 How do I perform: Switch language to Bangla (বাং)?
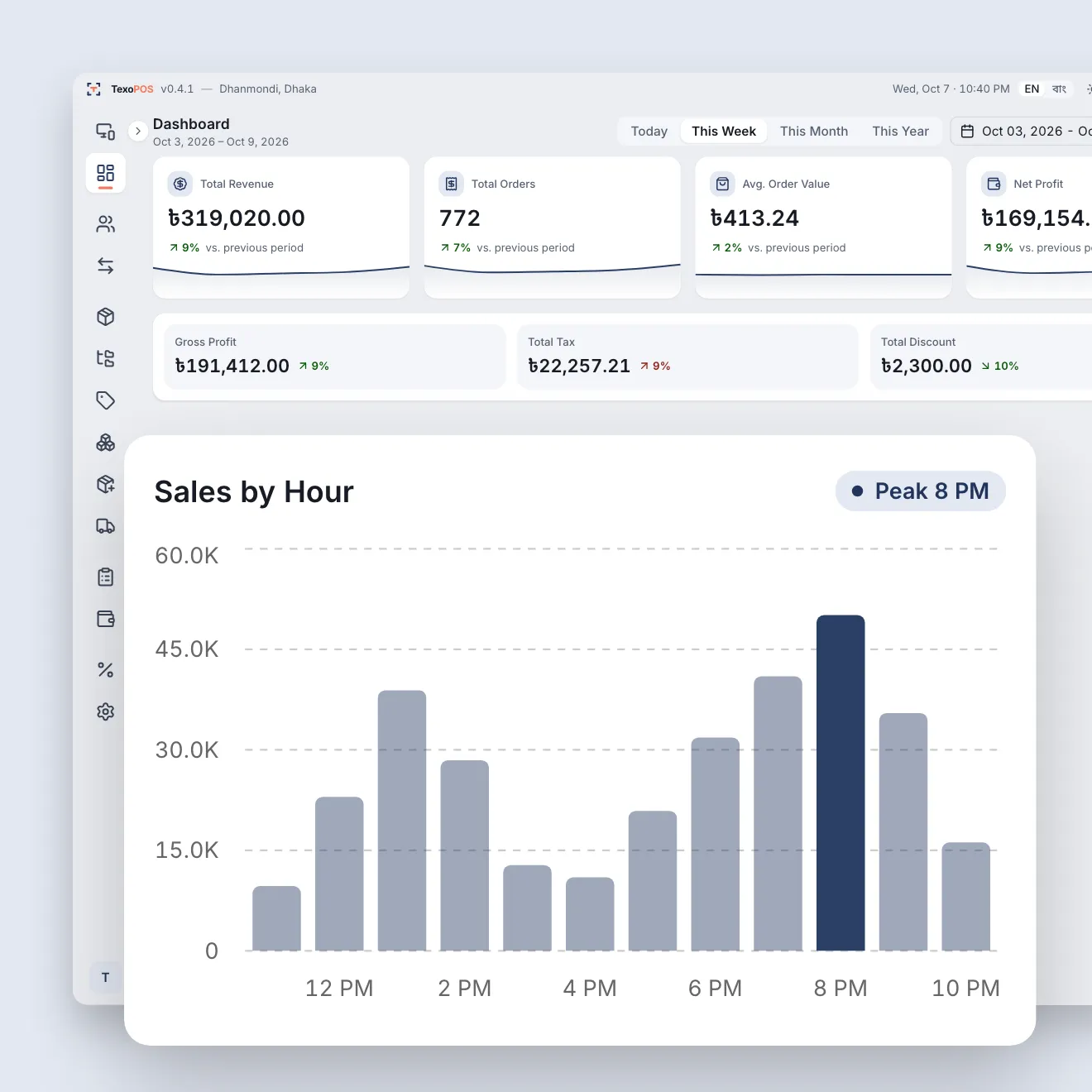pos(1059,89)
